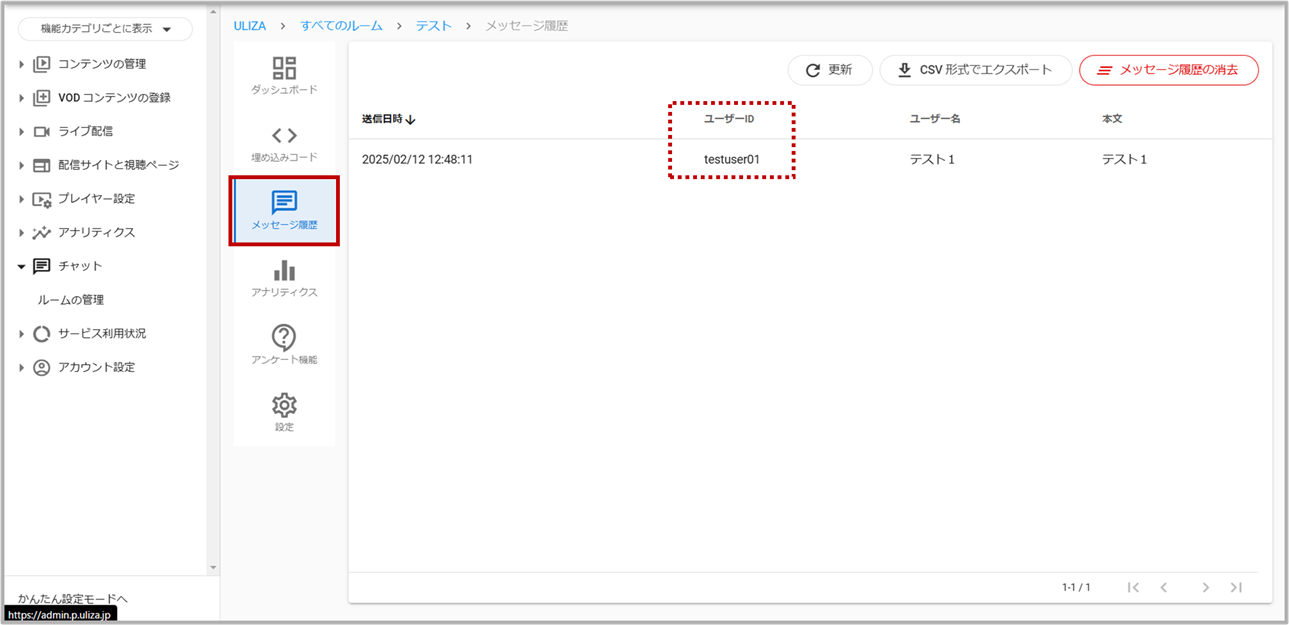Click the 配信サイトと視聴ページ page icon
Image resolution: width=1289 pixels, height=625 pixels.
42,165
